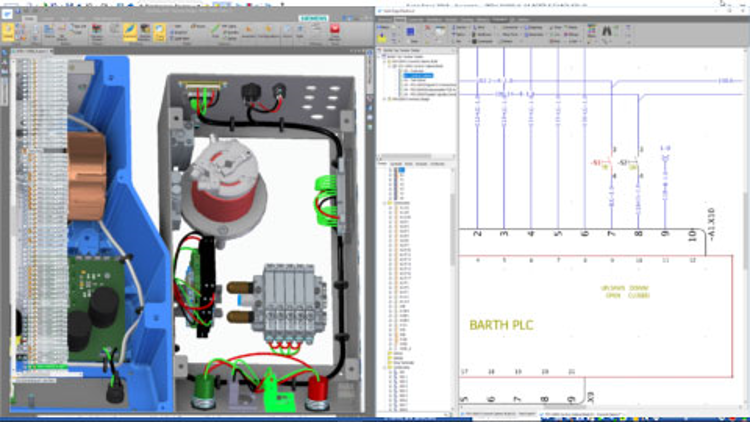Click the red coil component in the 3D view

click(x=222, y=199)
